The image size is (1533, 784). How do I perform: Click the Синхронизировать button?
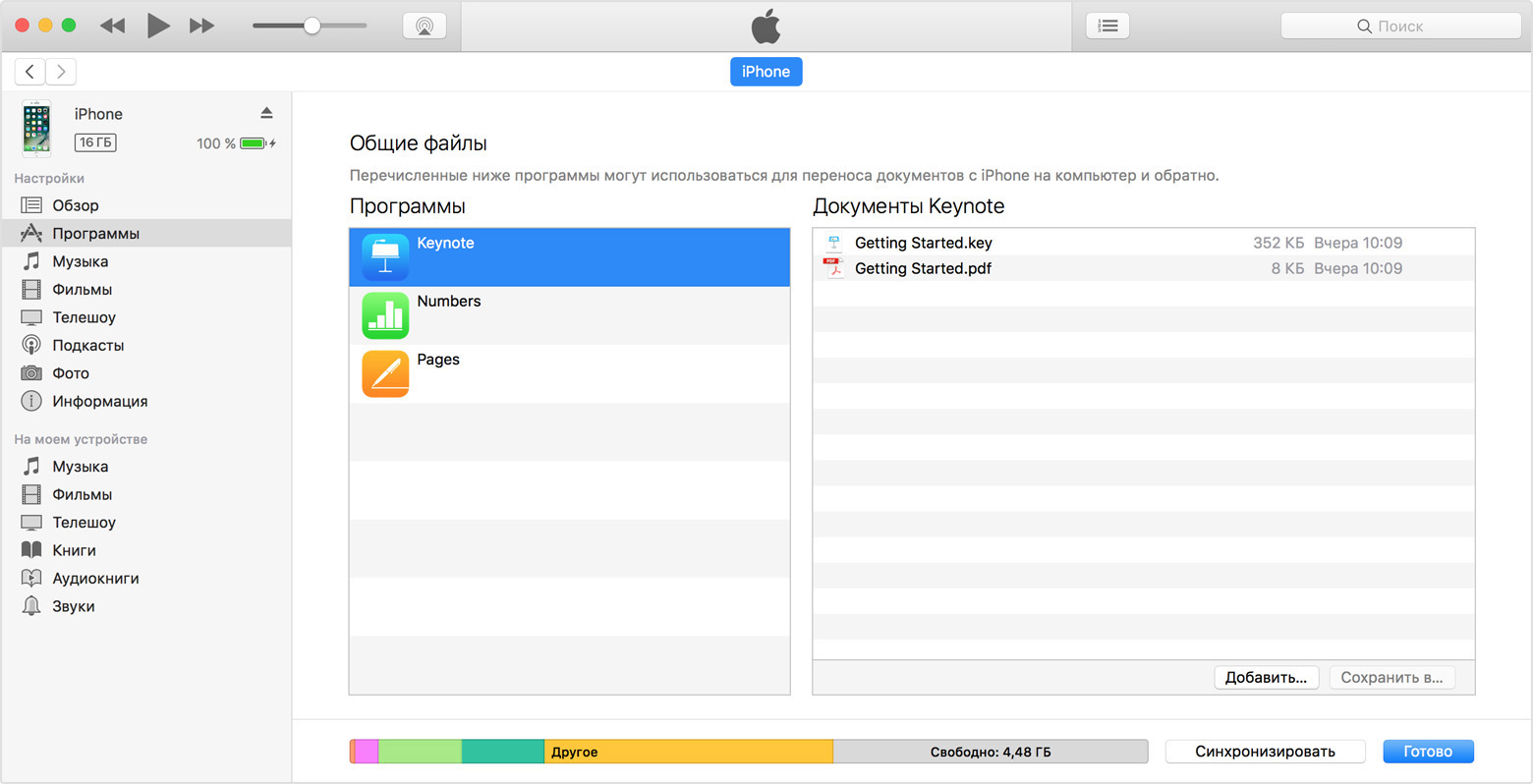tap(1265, 752)
